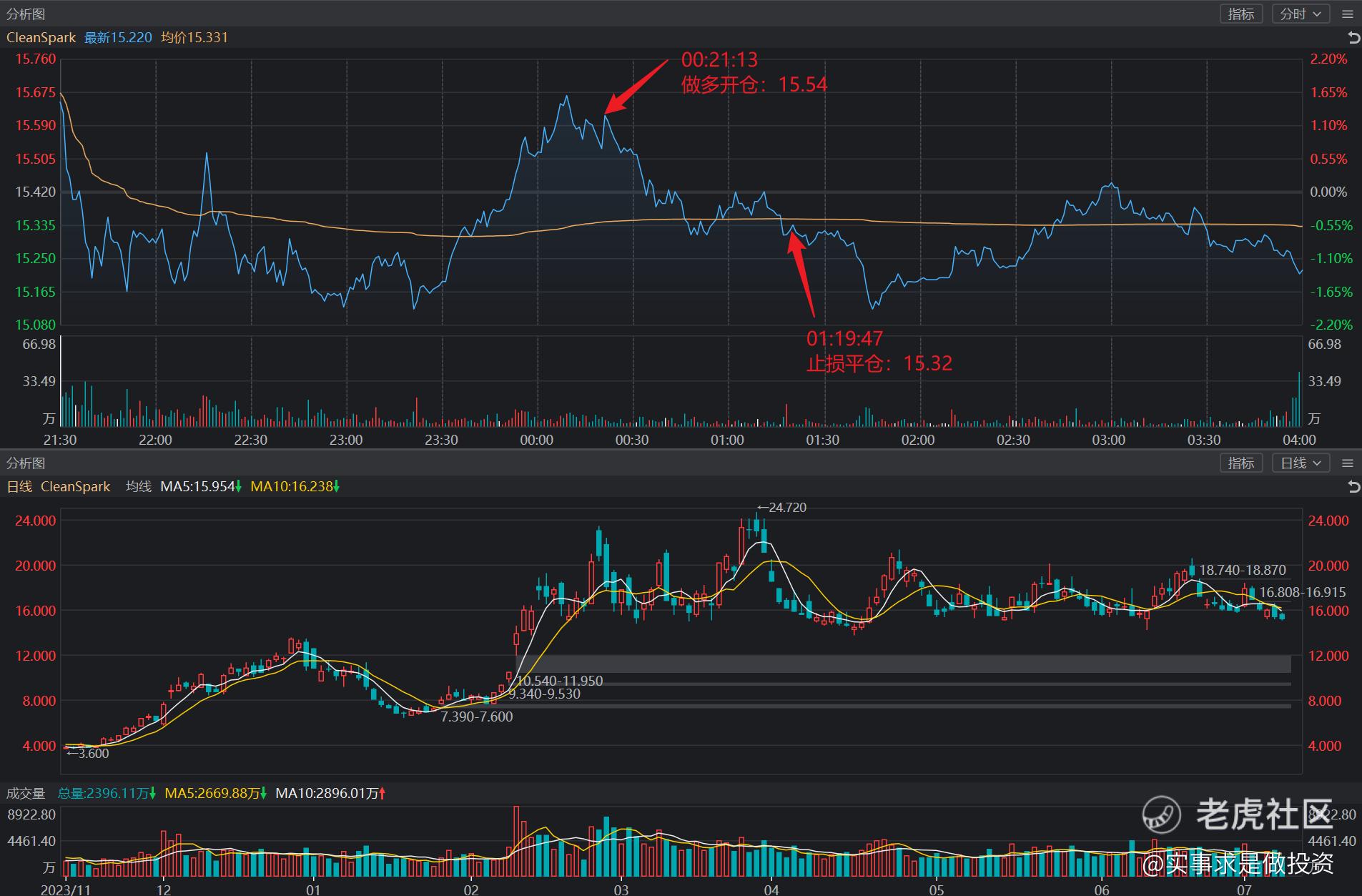1362x896 pixels.
Task: Click the 2023/11 date label on the daily axis
Action: (x=66, y=890)
